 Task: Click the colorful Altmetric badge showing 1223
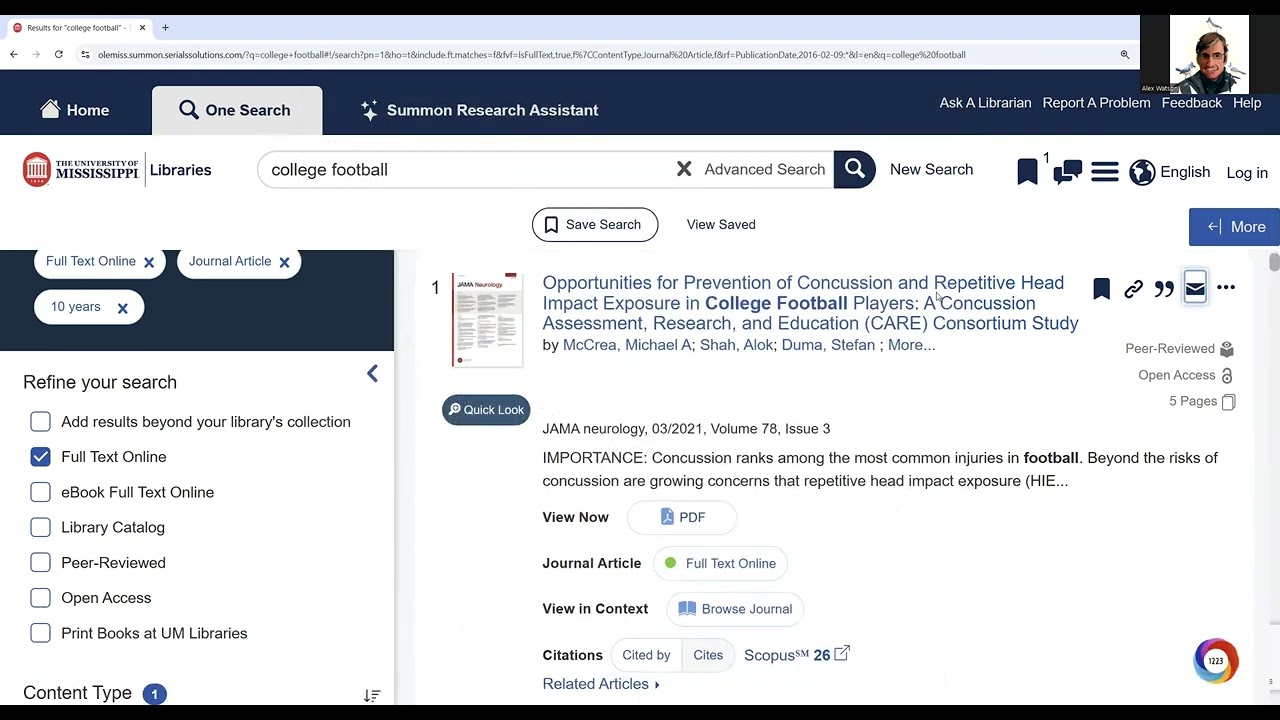1216,661
